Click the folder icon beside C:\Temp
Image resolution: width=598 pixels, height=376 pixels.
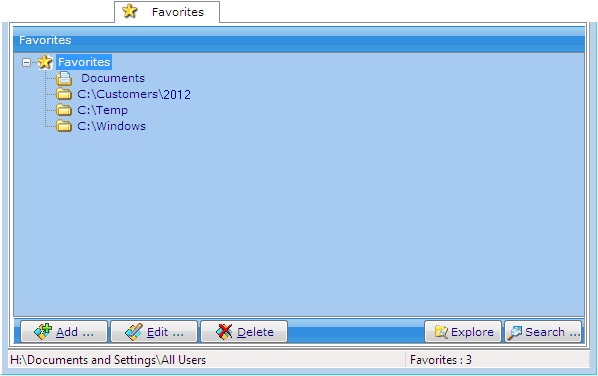[64, 110]
